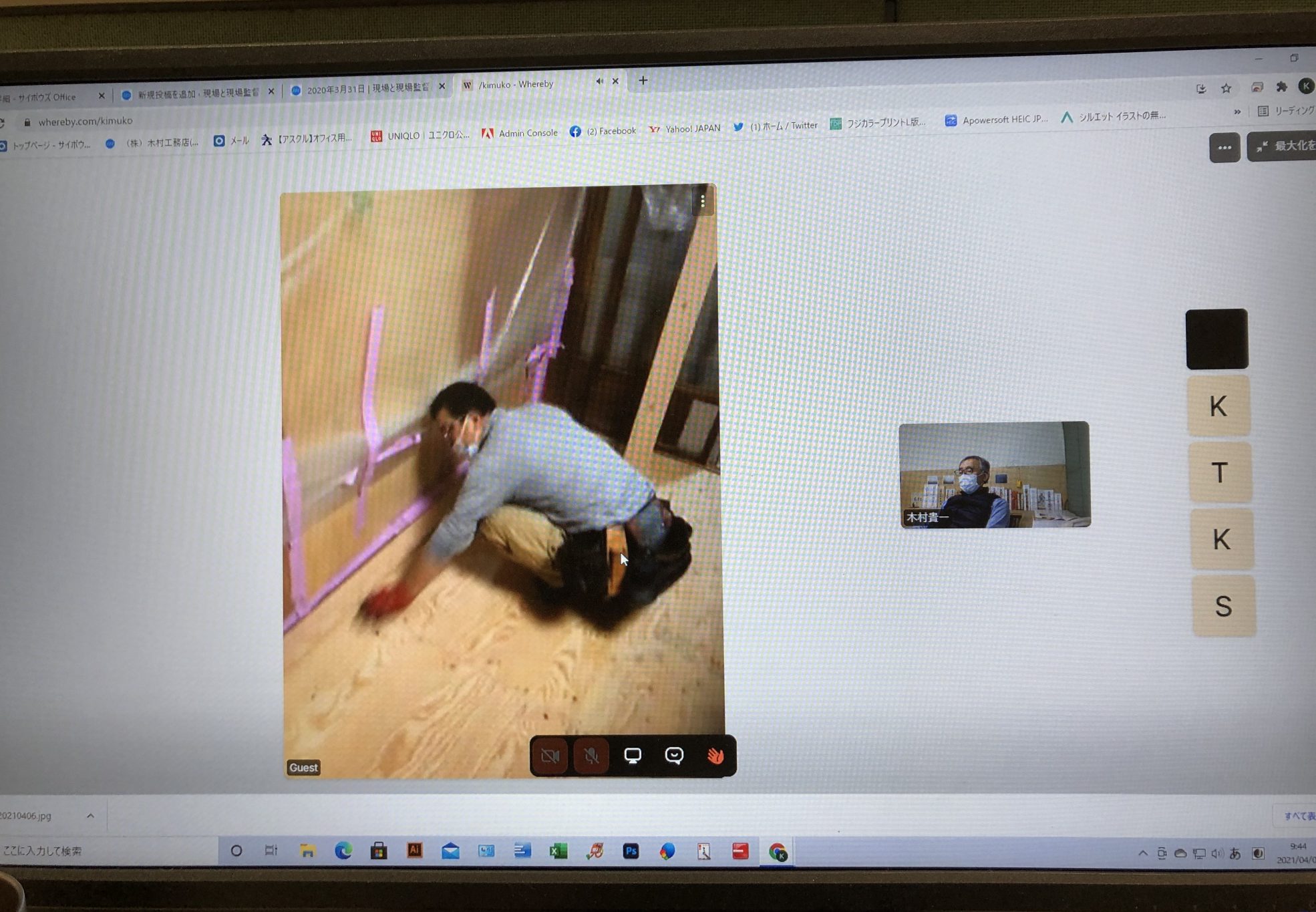Screen dimensions: 1316x912
Task: Open Guest video options three-dot menu
Action: (x=702, y=201)
